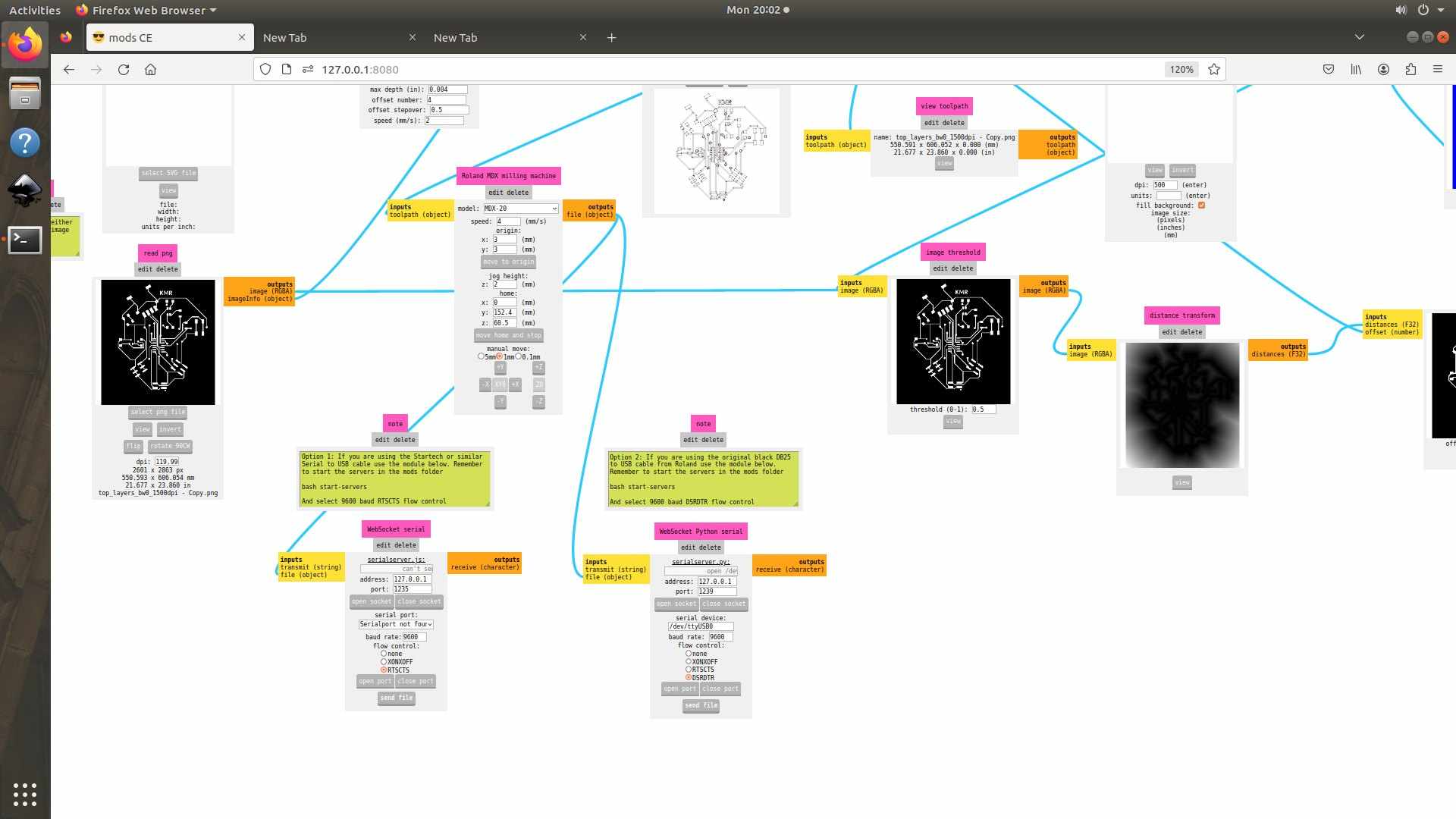Screen dimensions: 1456x819
Task: Click the threshold (0-1) input field
Action: (x=983, y=409)
